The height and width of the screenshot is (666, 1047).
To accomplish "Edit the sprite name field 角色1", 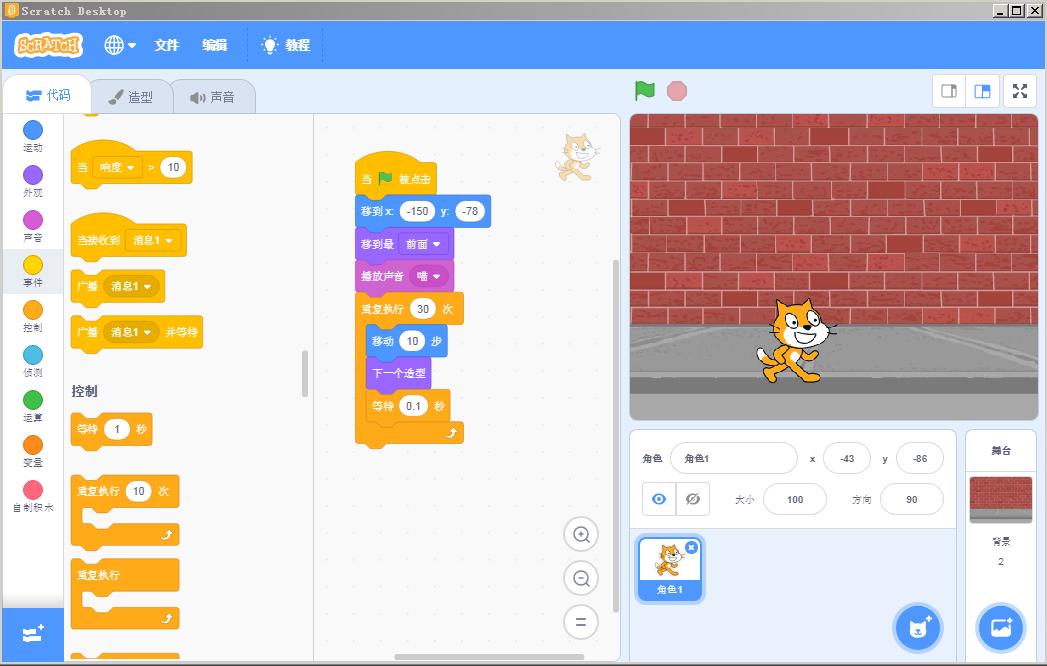I will tap(734, 458).
